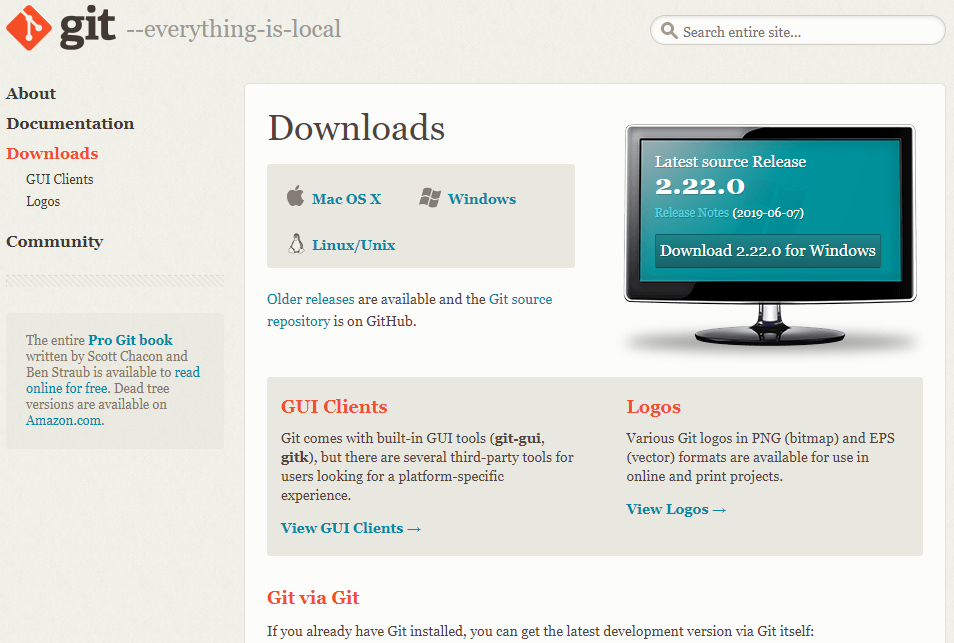
Task: Choose the Linux/Unix download link
Action: click(353, 245)
